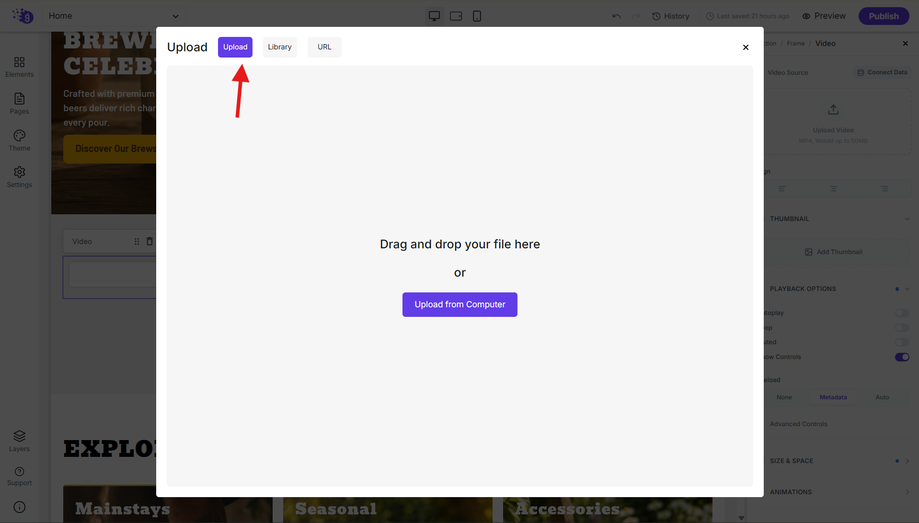Switch to mobile view
The width and height of the screenshot is (919, 523).
click(x=477, y=16)
